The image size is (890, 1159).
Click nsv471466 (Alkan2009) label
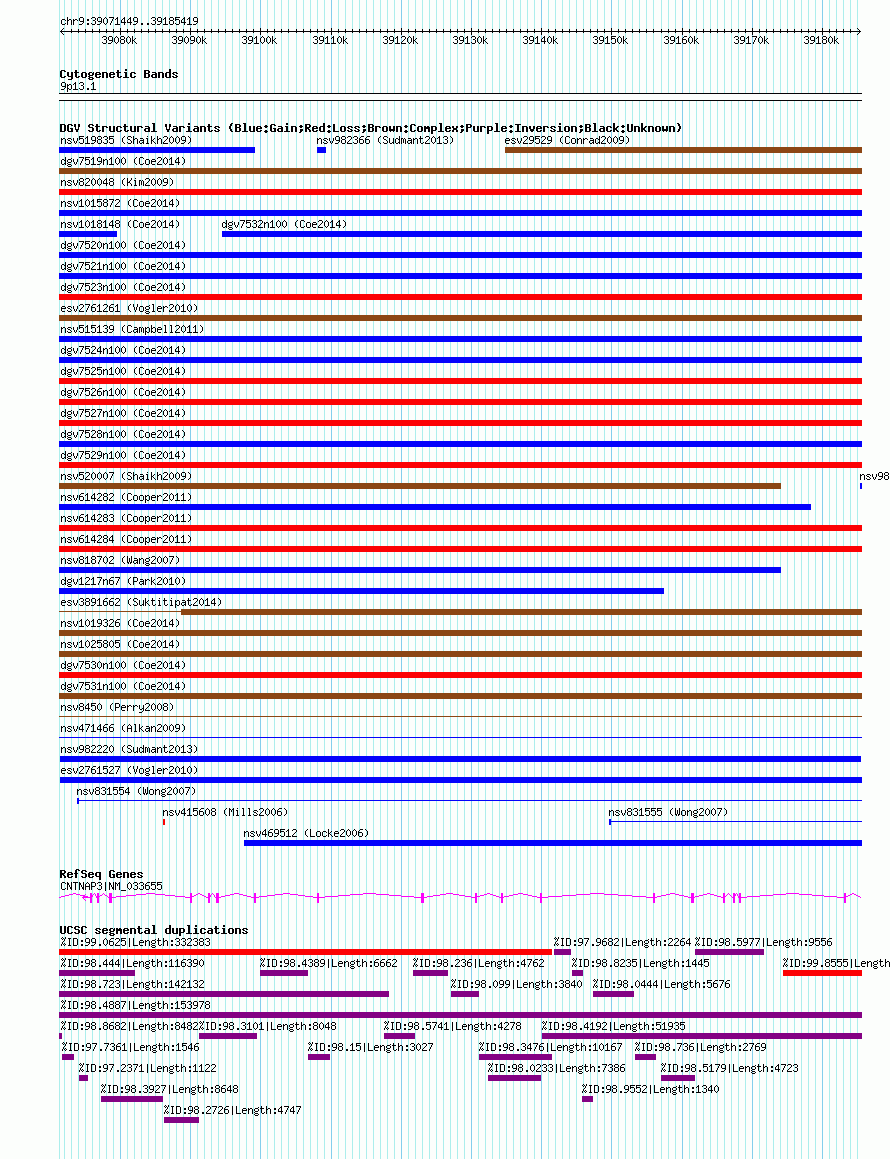pyautogui.click(x=123, y=728)
